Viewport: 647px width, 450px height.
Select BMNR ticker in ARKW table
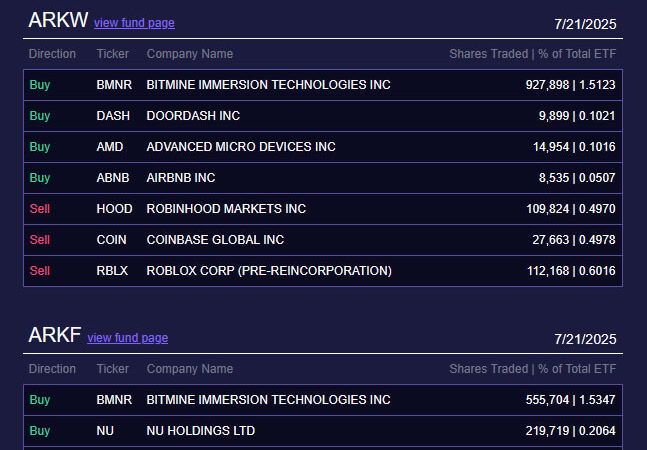coord(114,85)
